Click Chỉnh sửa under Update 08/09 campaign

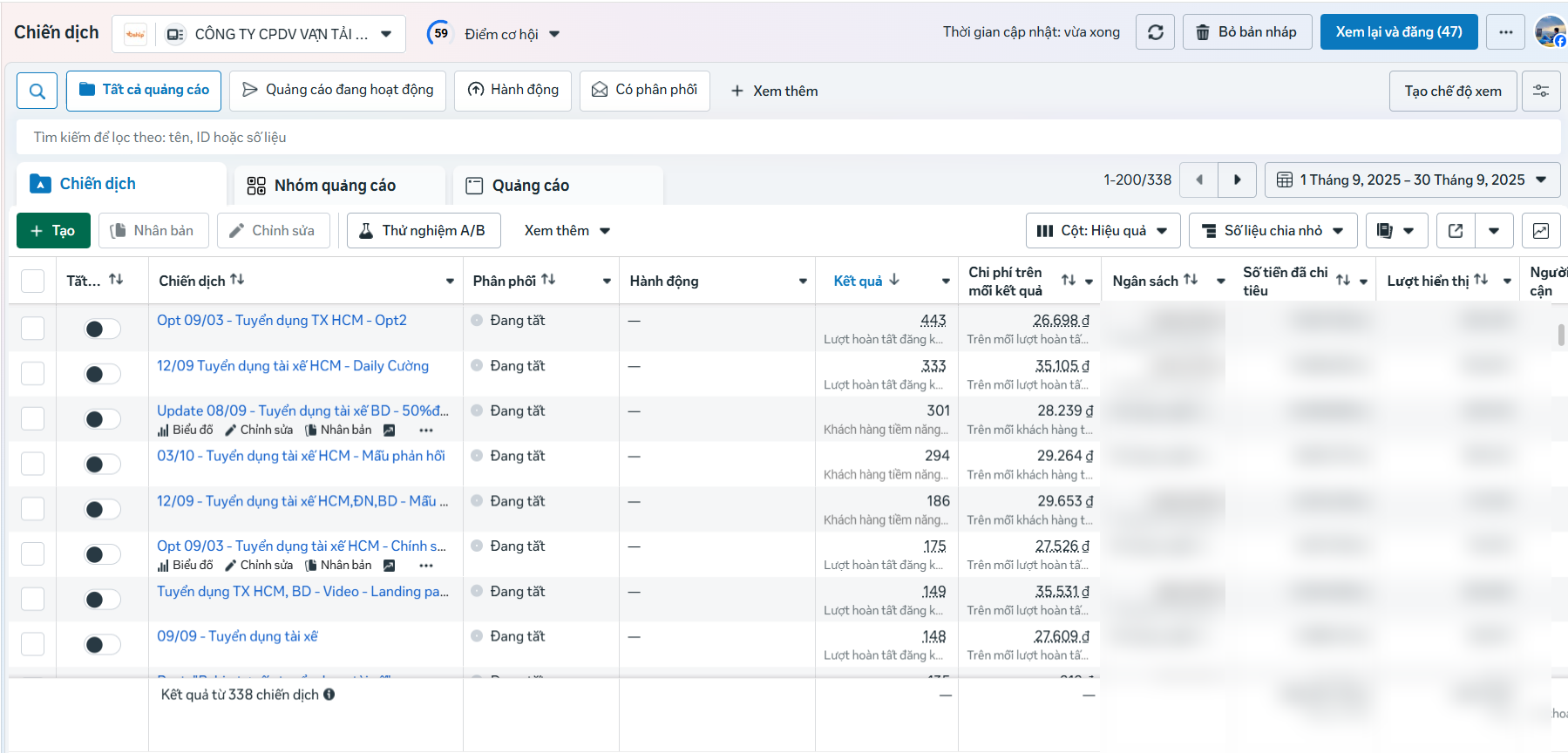point(258,430)
